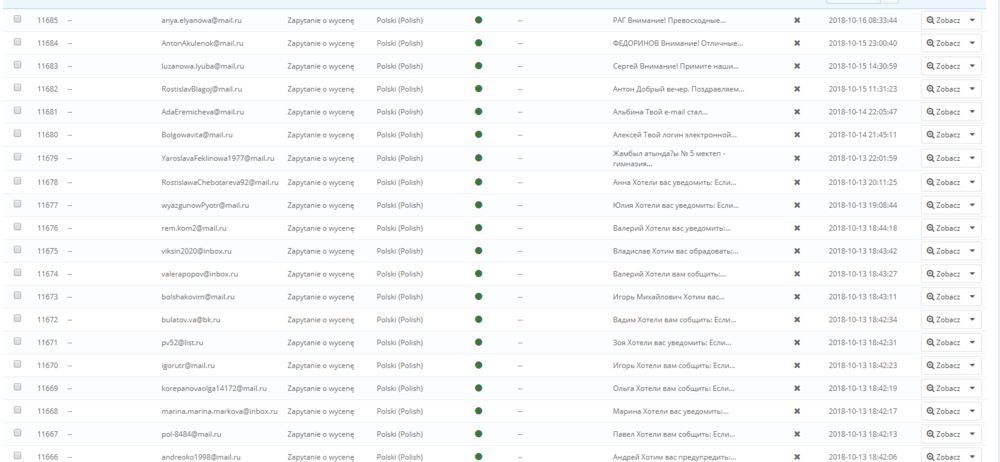Click status dot for row 11677

tap(478, 205)
